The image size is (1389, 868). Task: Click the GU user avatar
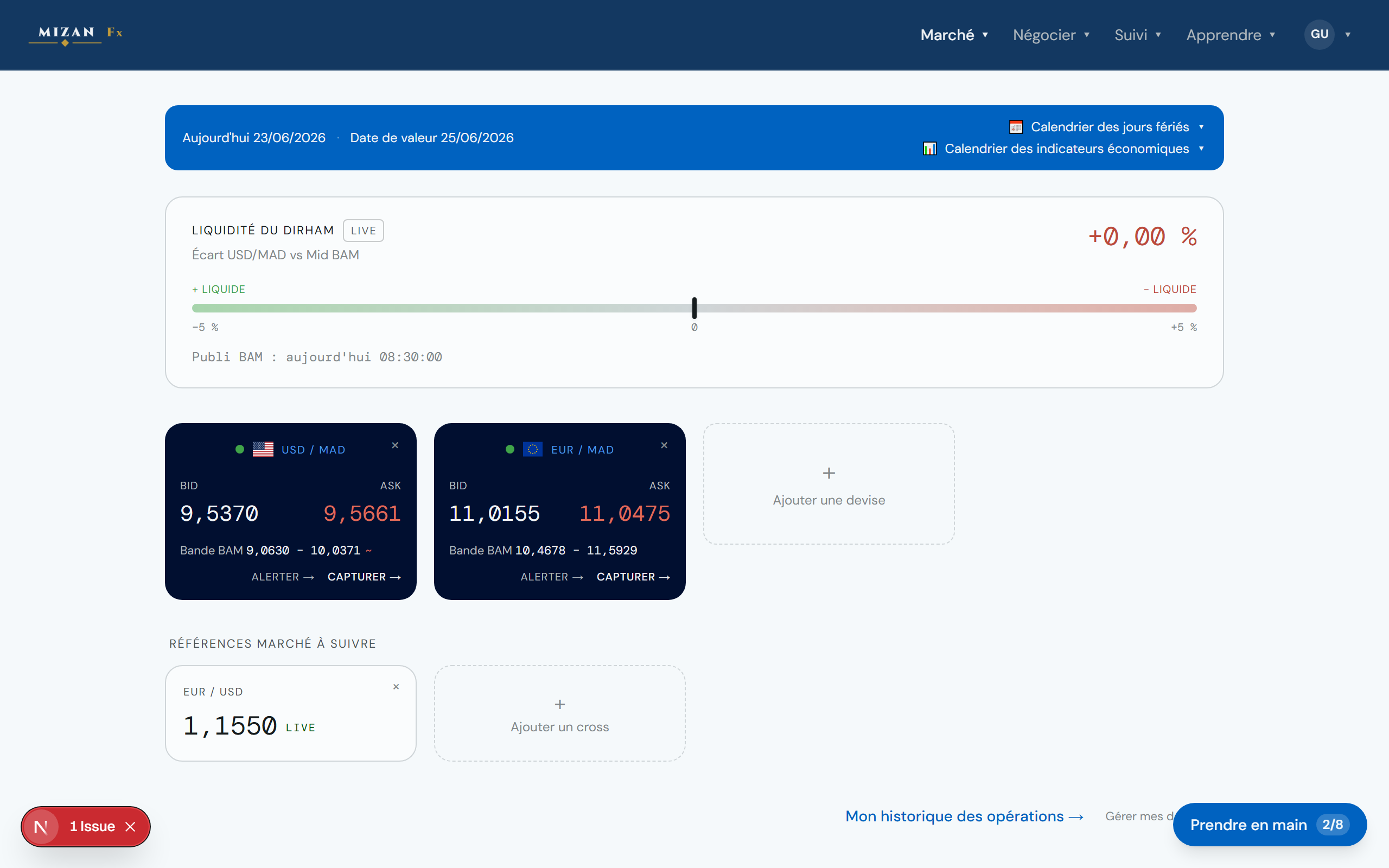1319,34
